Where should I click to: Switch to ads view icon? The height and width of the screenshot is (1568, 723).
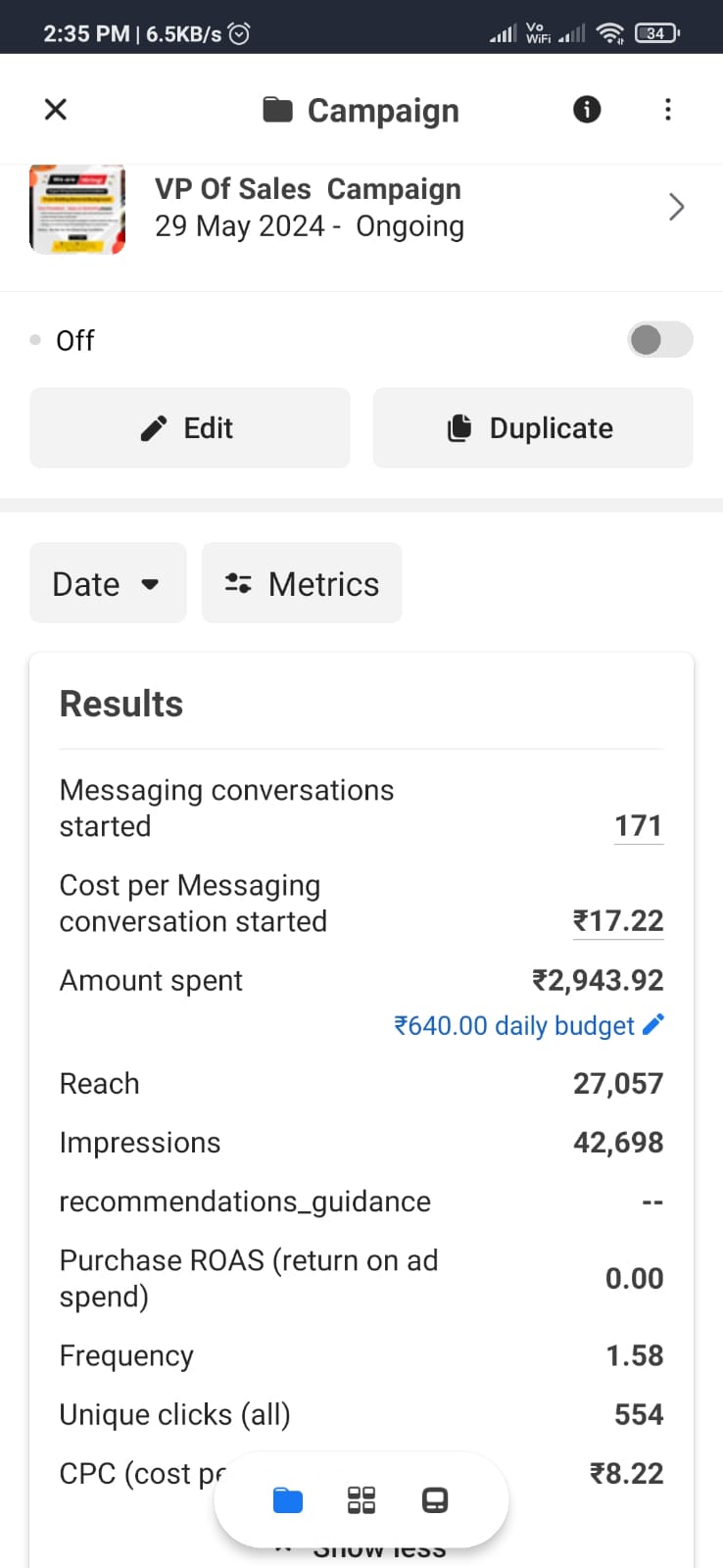tap(435, 1500)
